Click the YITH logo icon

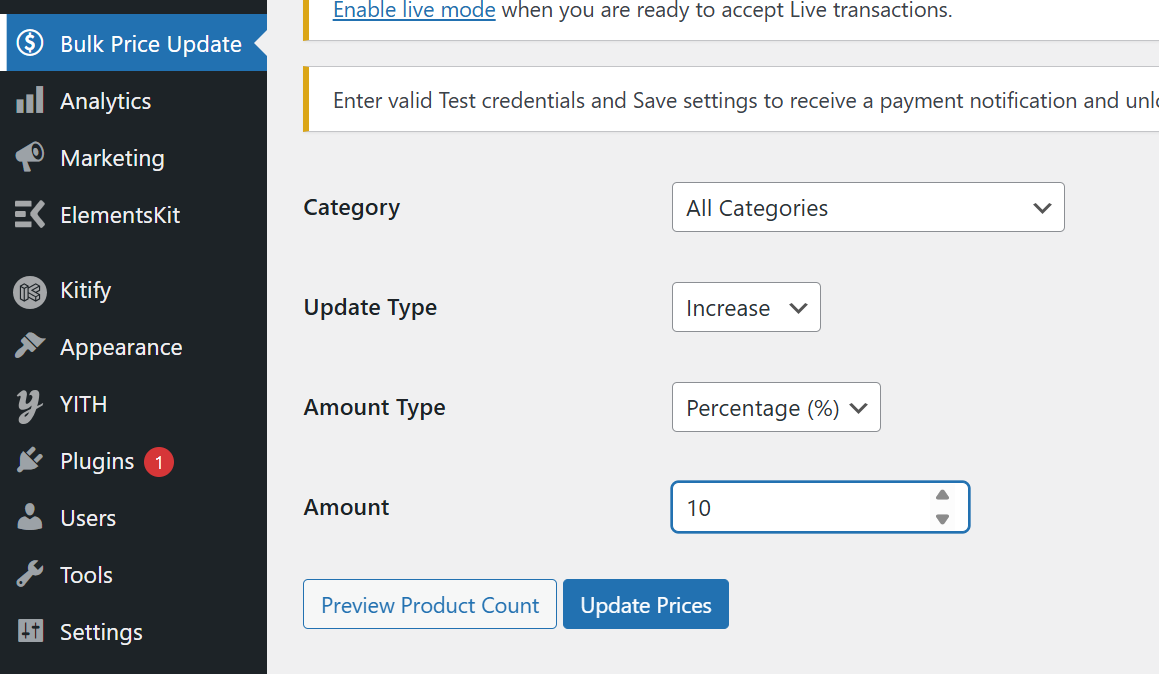(x=30, y=405)
